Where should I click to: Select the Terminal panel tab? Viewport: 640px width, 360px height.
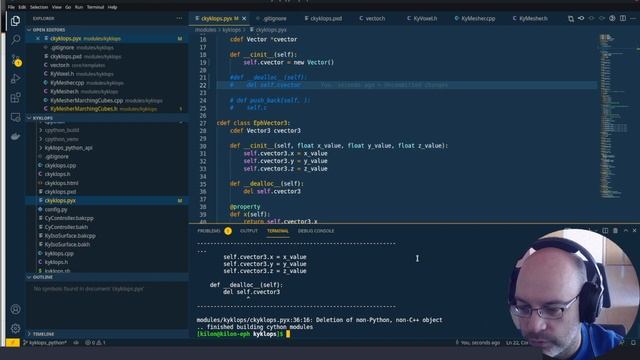278,231
